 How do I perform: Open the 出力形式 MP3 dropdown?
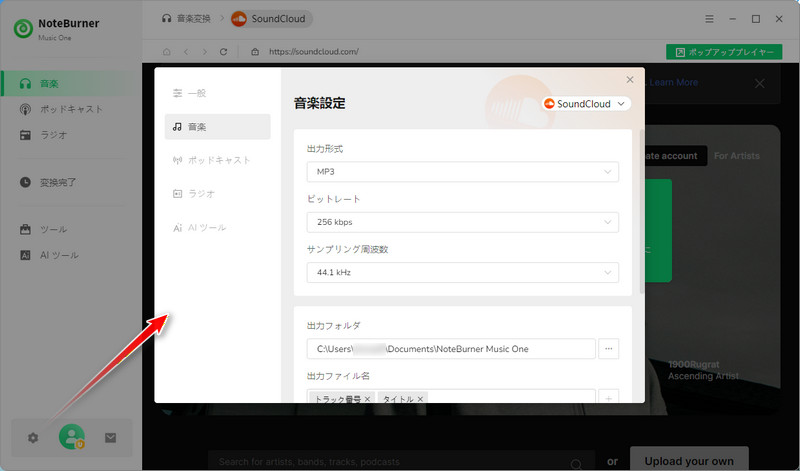click(x=463, y=172)
